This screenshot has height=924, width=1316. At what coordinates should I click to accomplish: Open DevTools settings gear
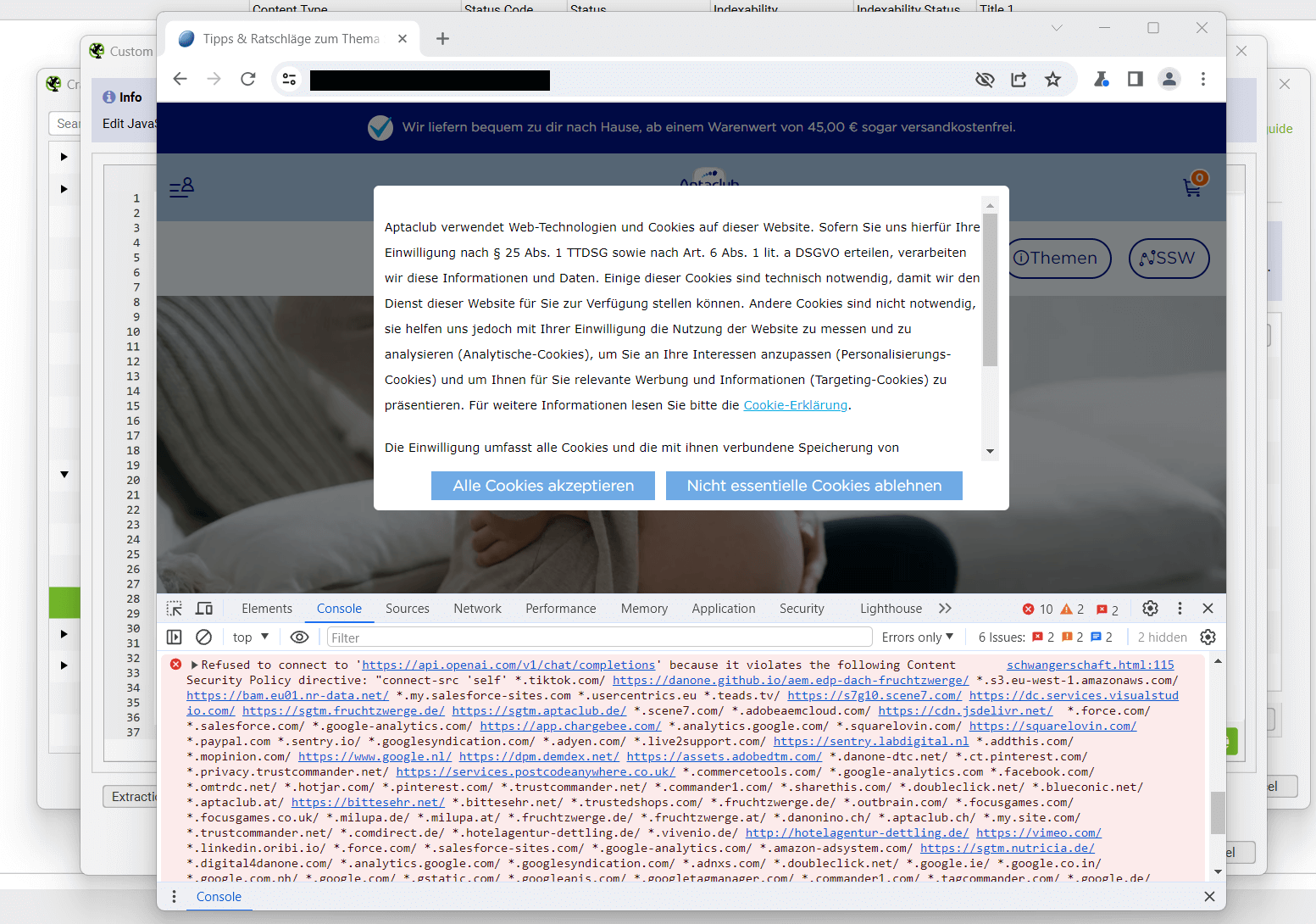coord(1150,609)
